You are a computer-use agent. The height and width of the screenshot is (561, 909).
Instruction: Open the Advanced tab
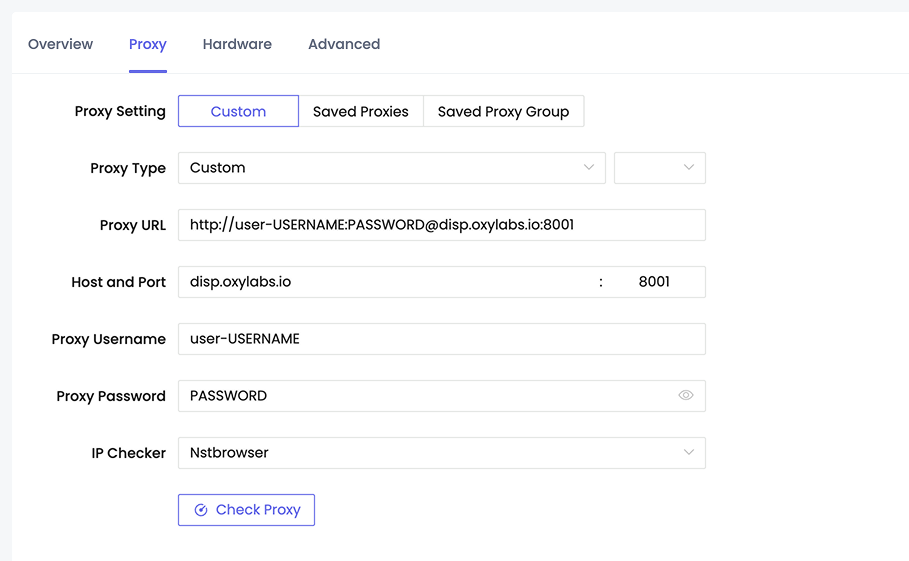tap(344, 44)
